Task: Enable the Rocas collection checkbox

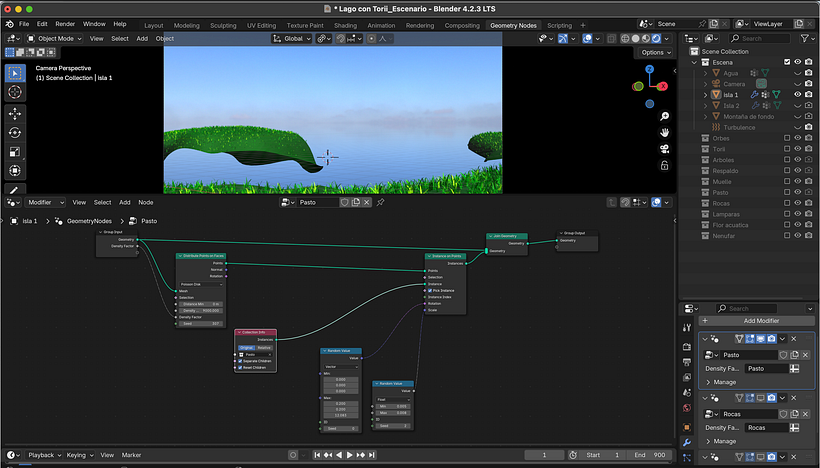Action: point(787,203)
